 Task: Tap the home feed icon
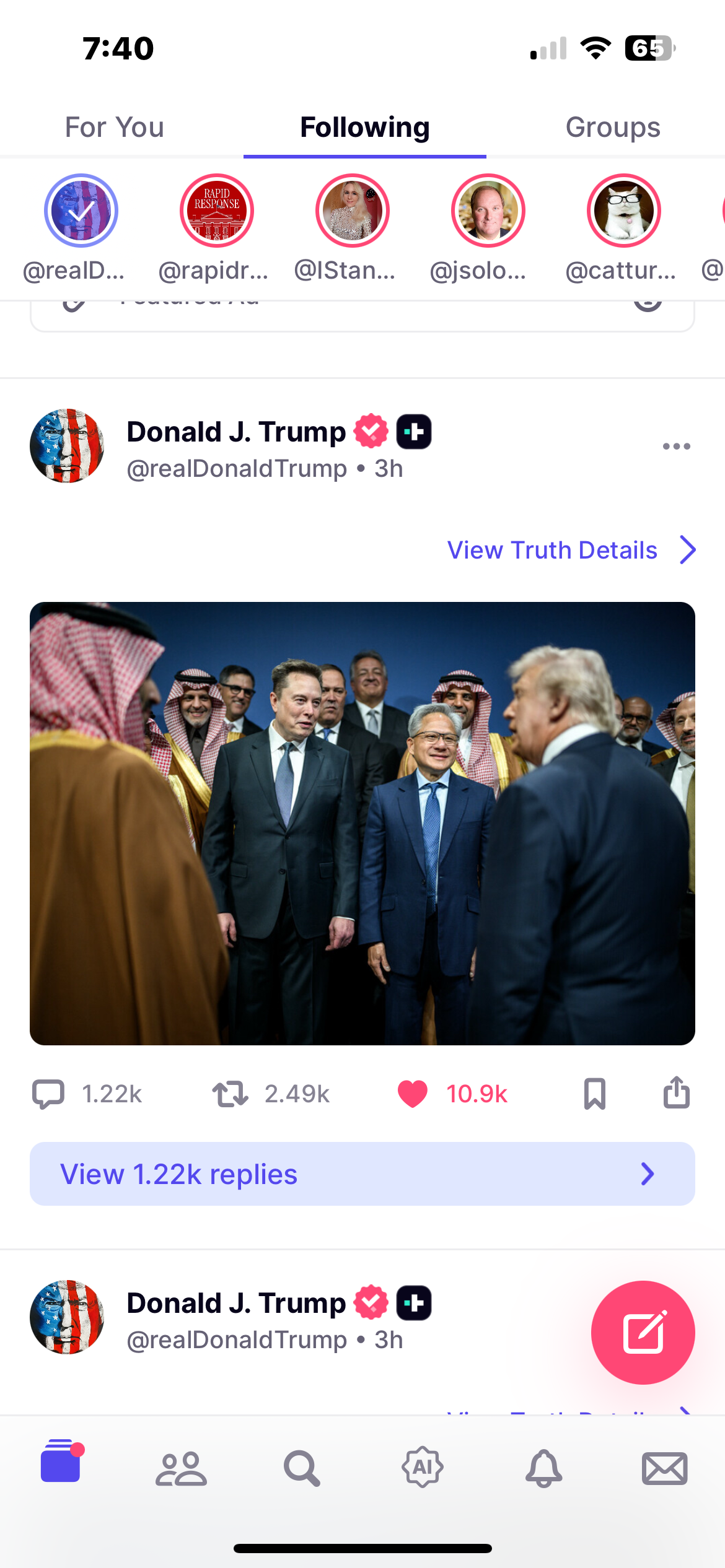pyautogui.click(x=61, y=1461)
